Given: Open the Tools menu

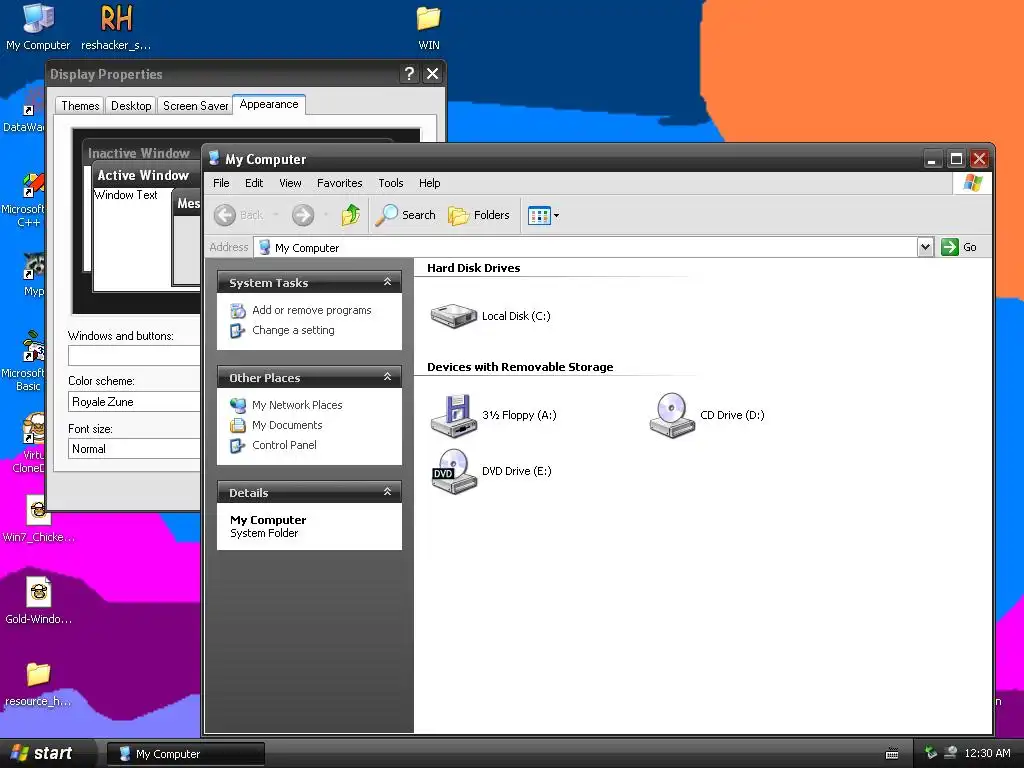Looking at the screenshot, I should coord(391,183).
